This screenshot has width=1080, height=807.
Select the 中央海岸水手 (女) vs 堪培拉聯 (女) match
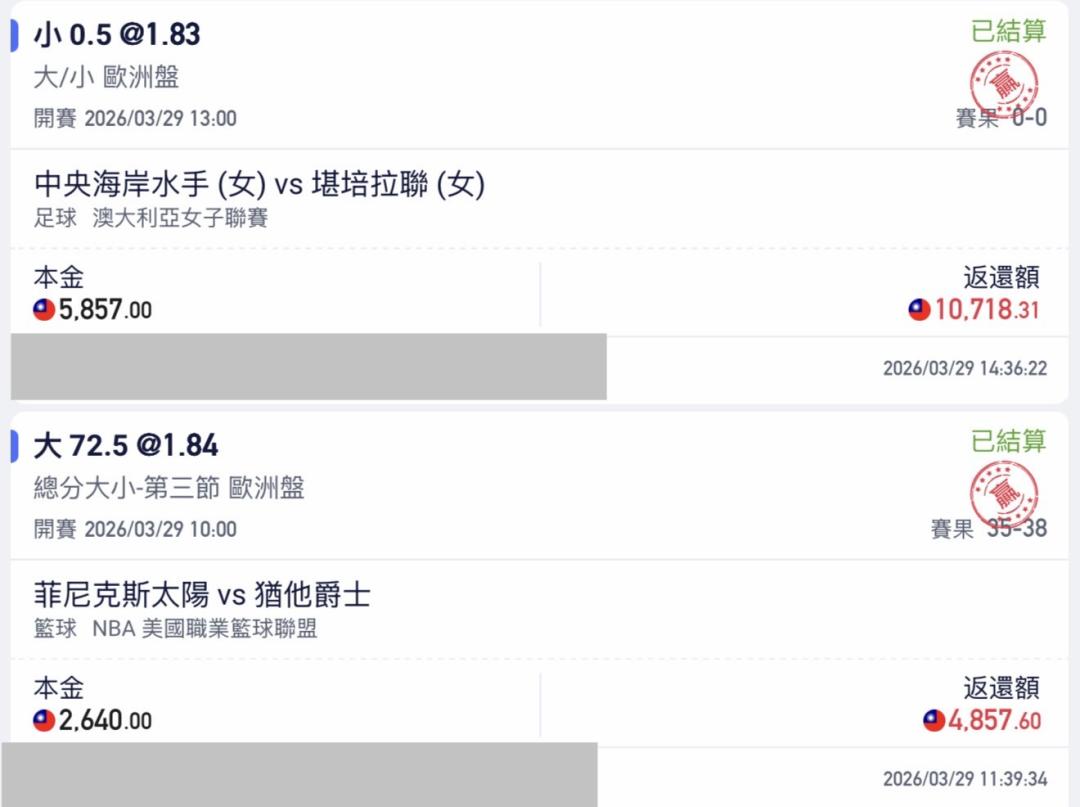point(259,185)
